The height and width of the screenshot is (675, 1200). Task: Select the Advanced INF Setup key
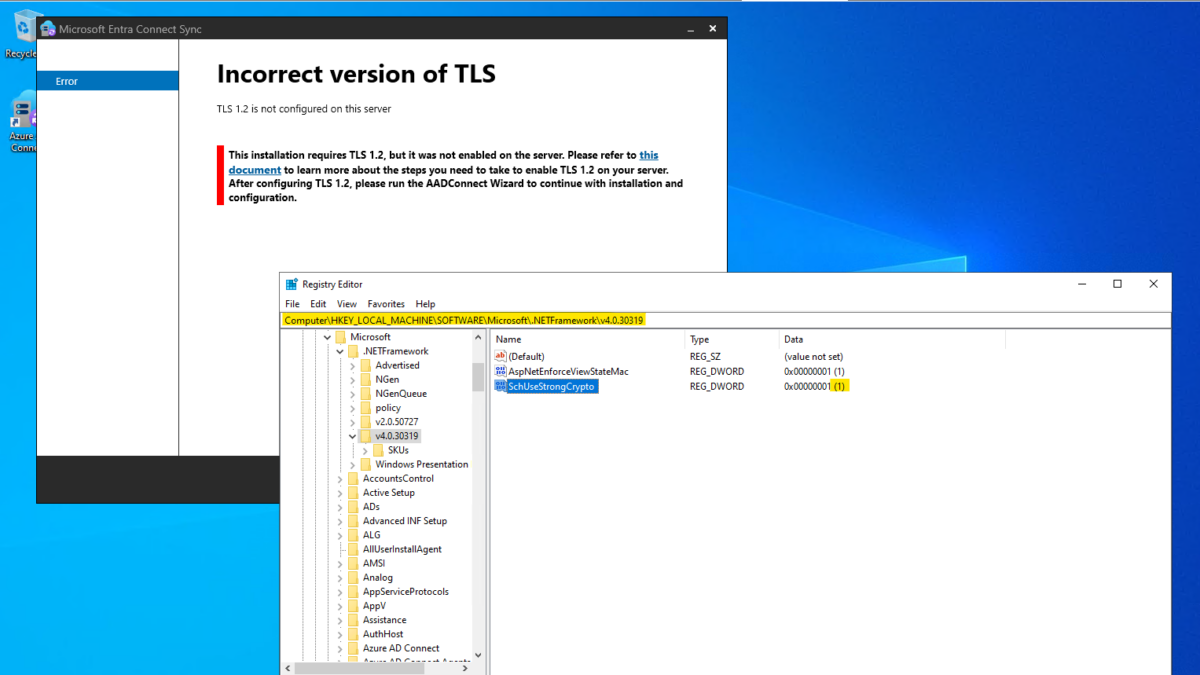tap(405, 521)
